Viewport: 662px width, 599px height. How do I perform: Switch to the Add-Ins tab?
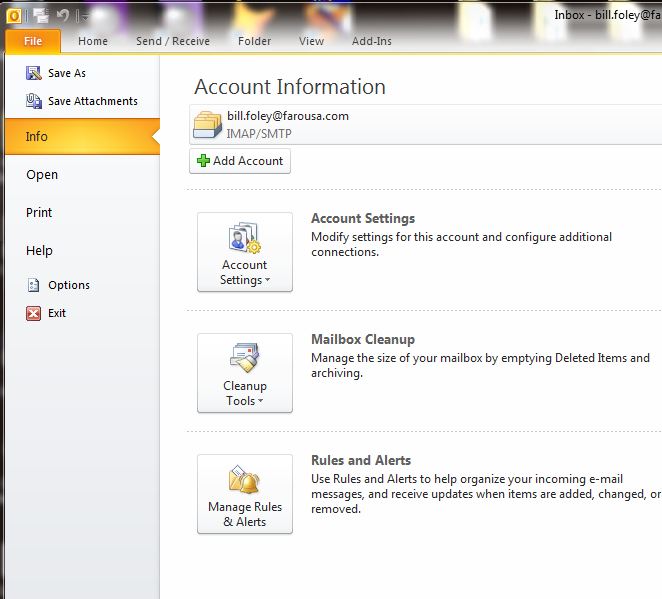click(x=372, y=41)
